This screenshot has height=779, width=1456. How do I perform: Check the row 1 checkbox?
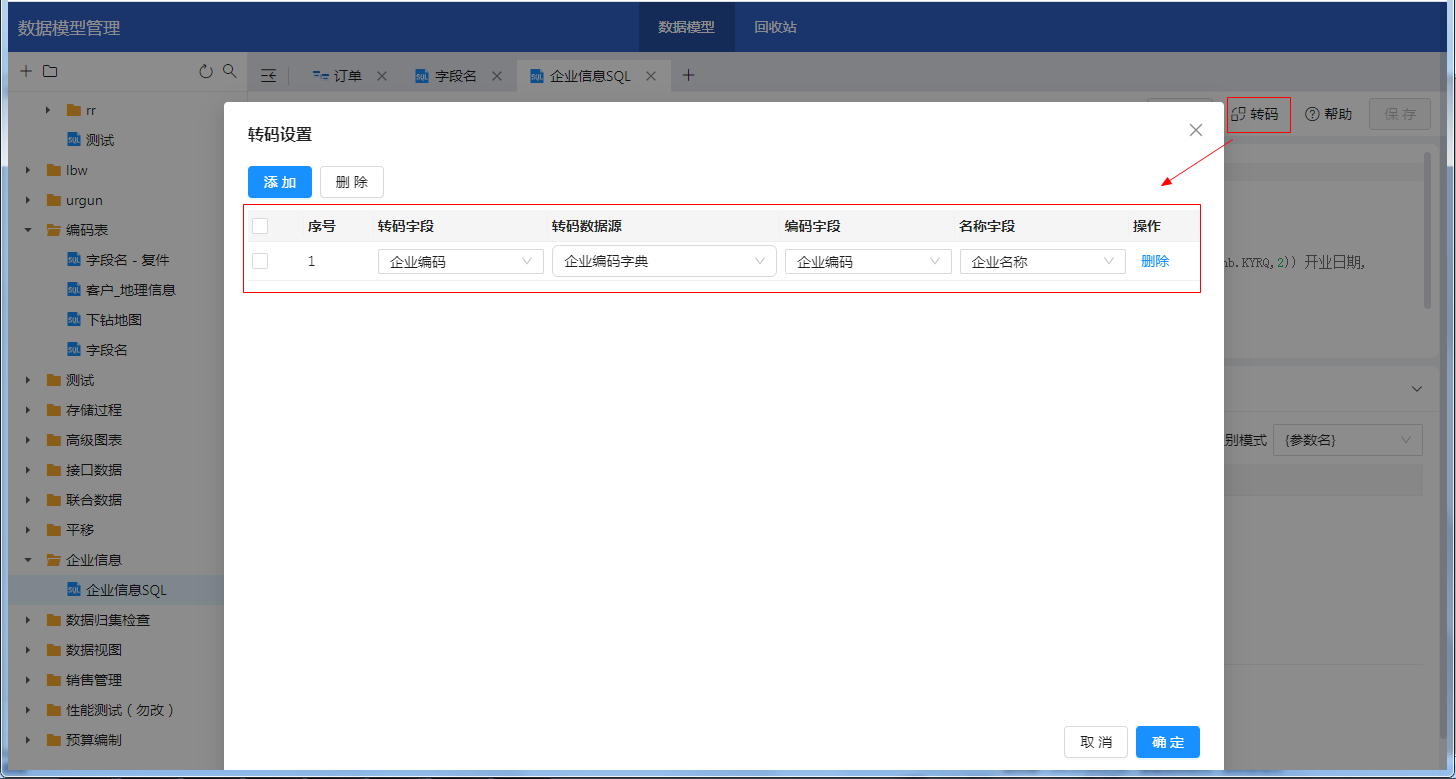(x=260, y=261)
